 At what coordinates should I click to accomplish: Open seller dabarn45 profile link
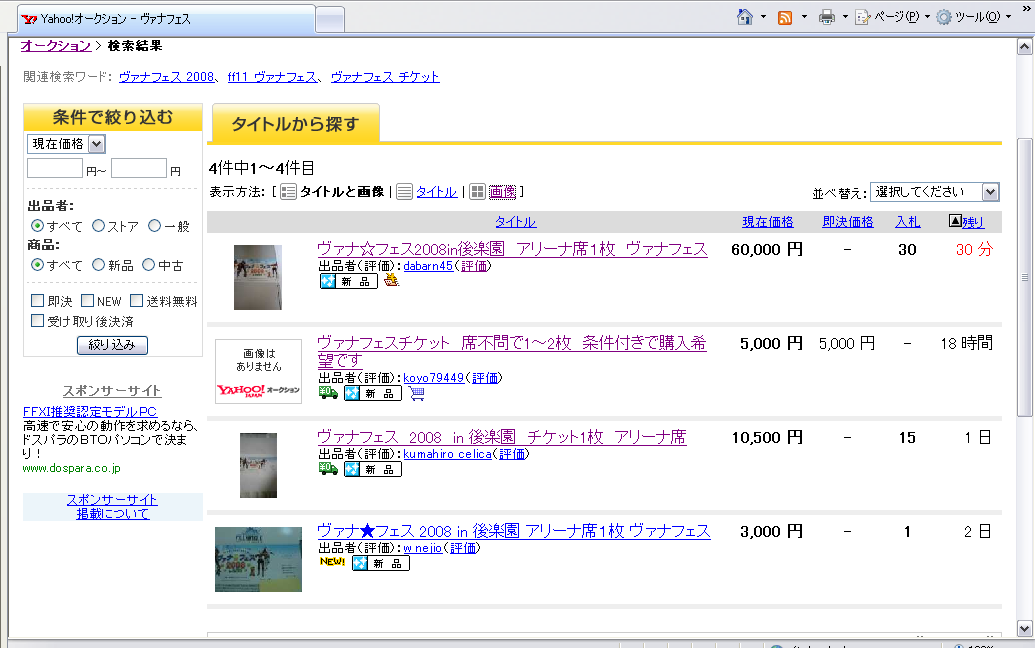click(x=428, y=266)
